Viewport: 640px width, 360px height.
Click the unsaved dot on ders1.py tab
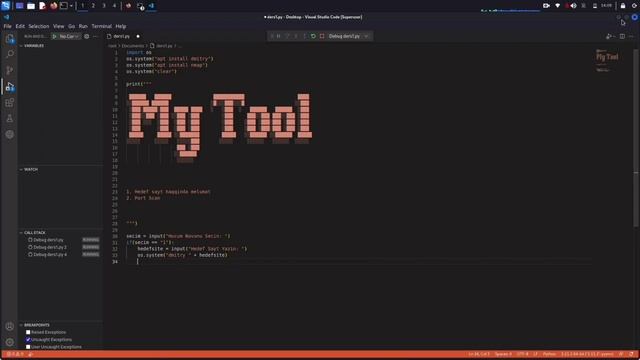coord(138,36)
